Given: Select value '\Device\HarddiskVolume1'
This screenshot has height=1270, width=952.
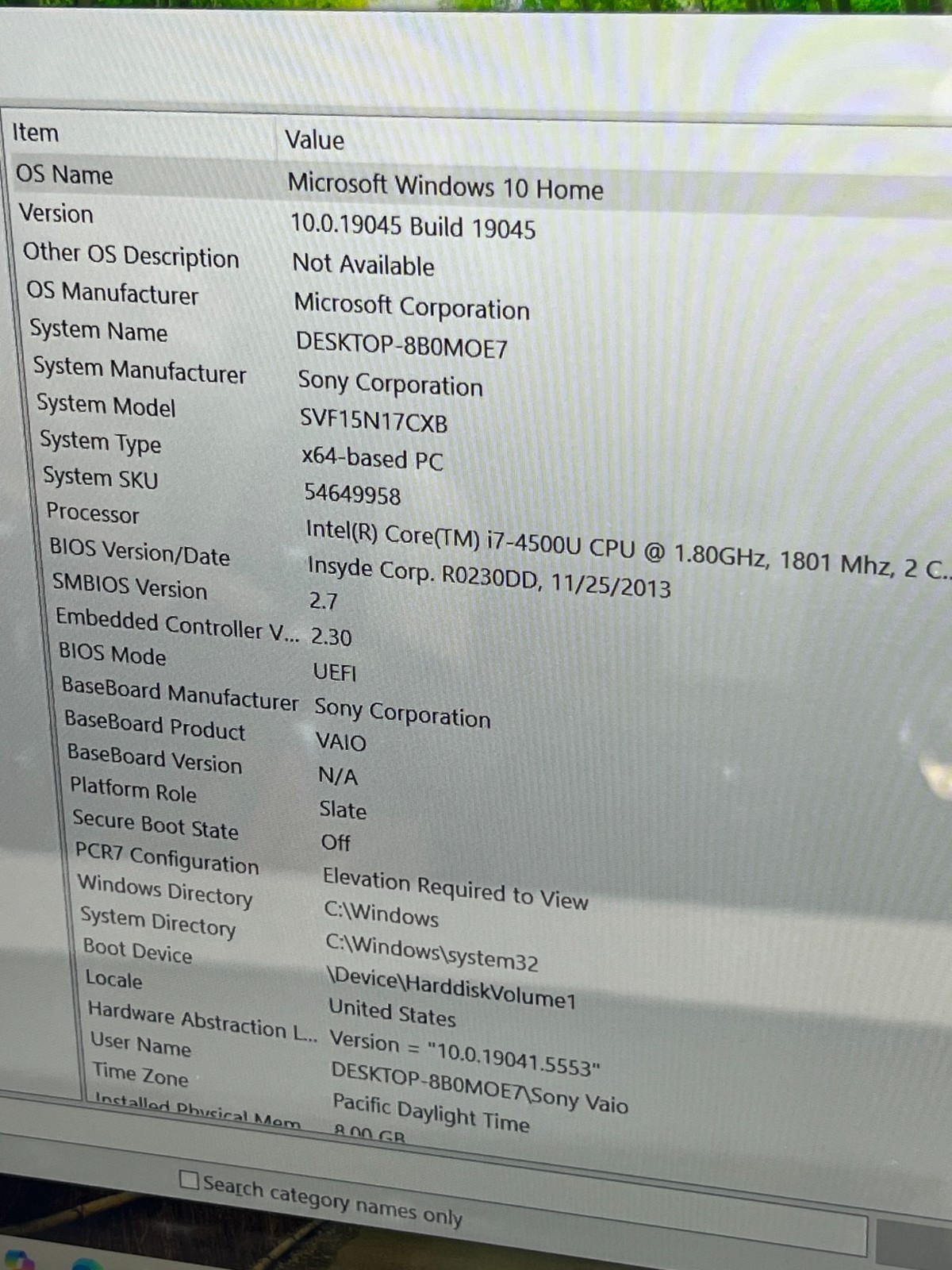Looking at the screenshot, I should [451, 987].
